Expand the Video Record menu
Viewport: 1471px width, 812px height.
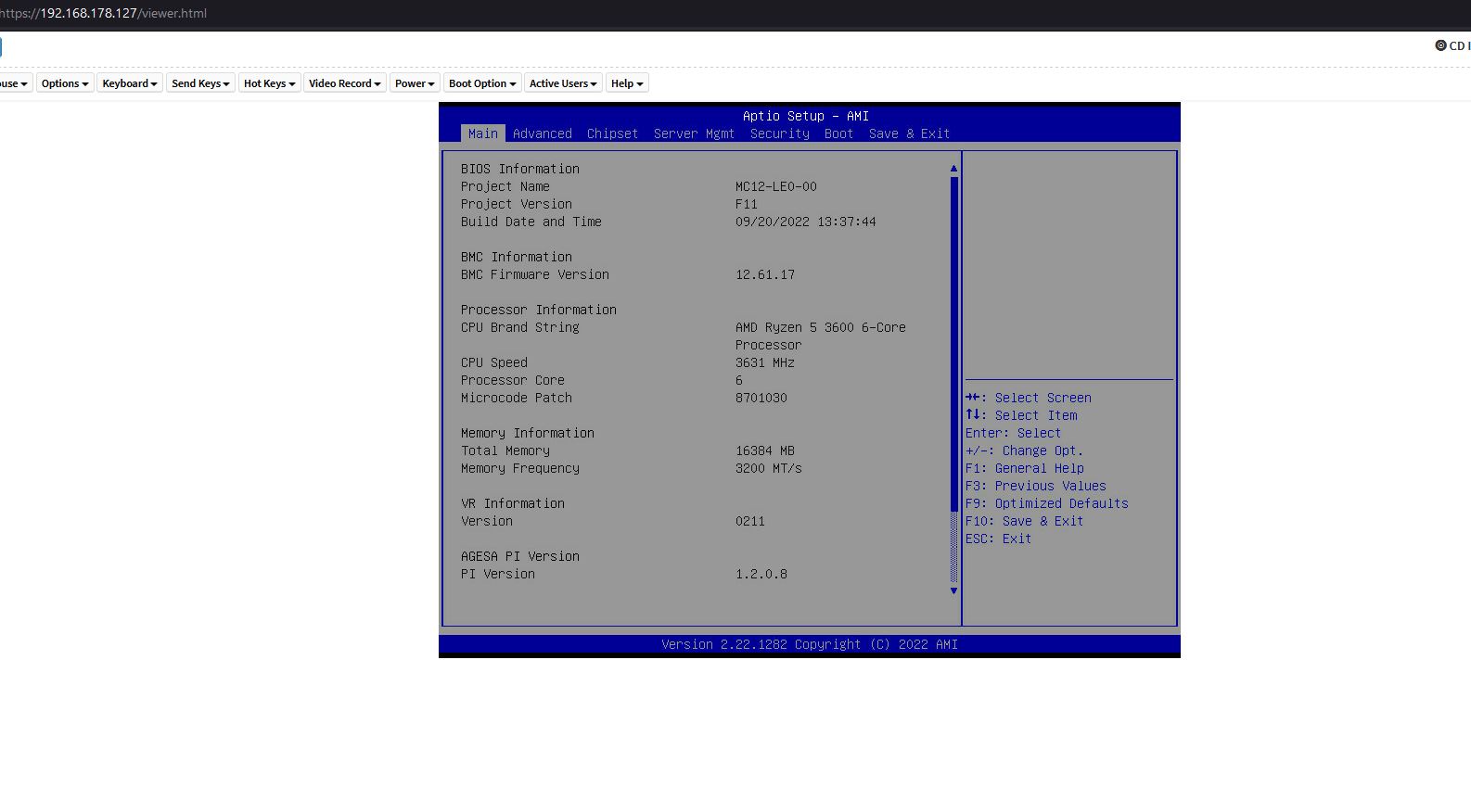(x=345, y=83)
